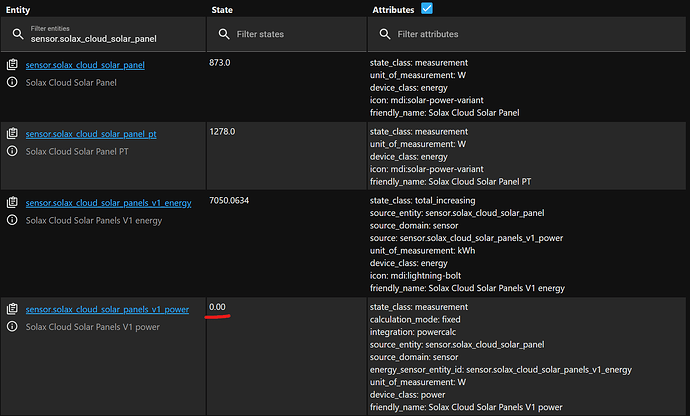The width and height of the screenshot is (690, 416).
Task: Focus the Filter states input field
Action: click(x=286, y=34)
